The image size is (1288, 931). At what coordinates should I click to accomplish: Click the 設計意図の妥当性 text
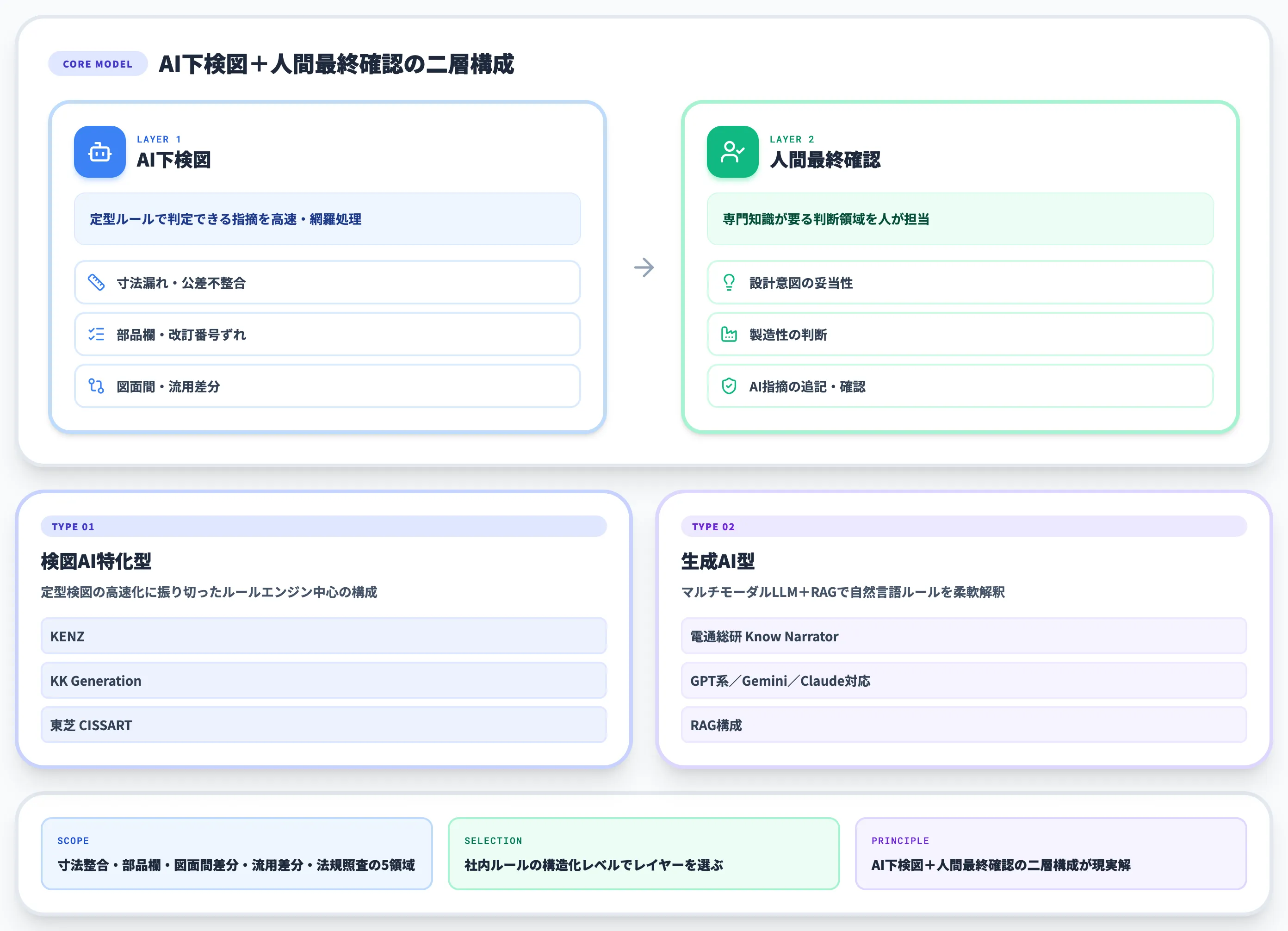[x=801, y=283]
